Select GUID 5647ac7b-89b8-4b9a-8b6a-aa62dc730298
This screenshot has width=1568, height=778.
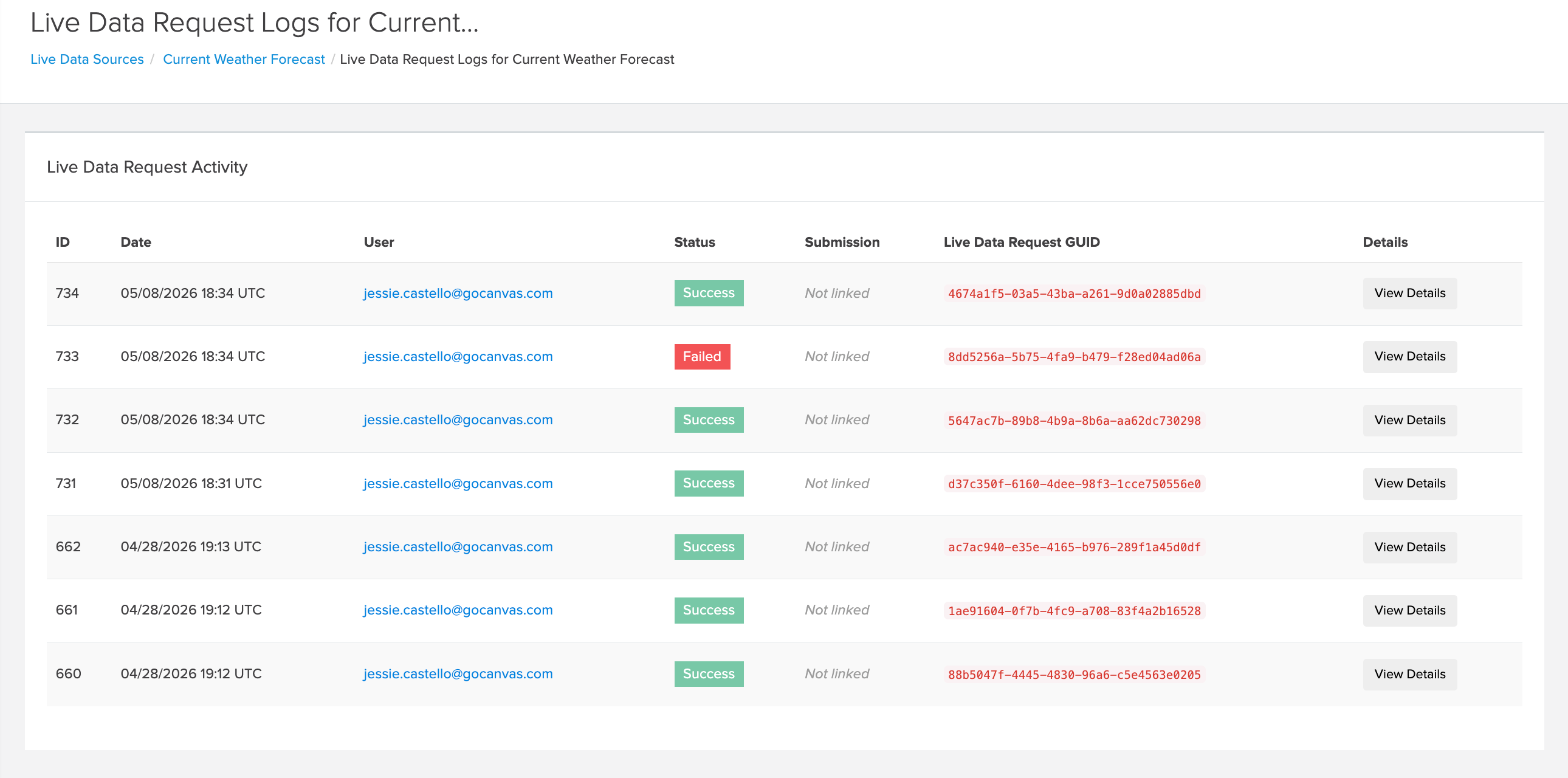[x=1074, y=421]
